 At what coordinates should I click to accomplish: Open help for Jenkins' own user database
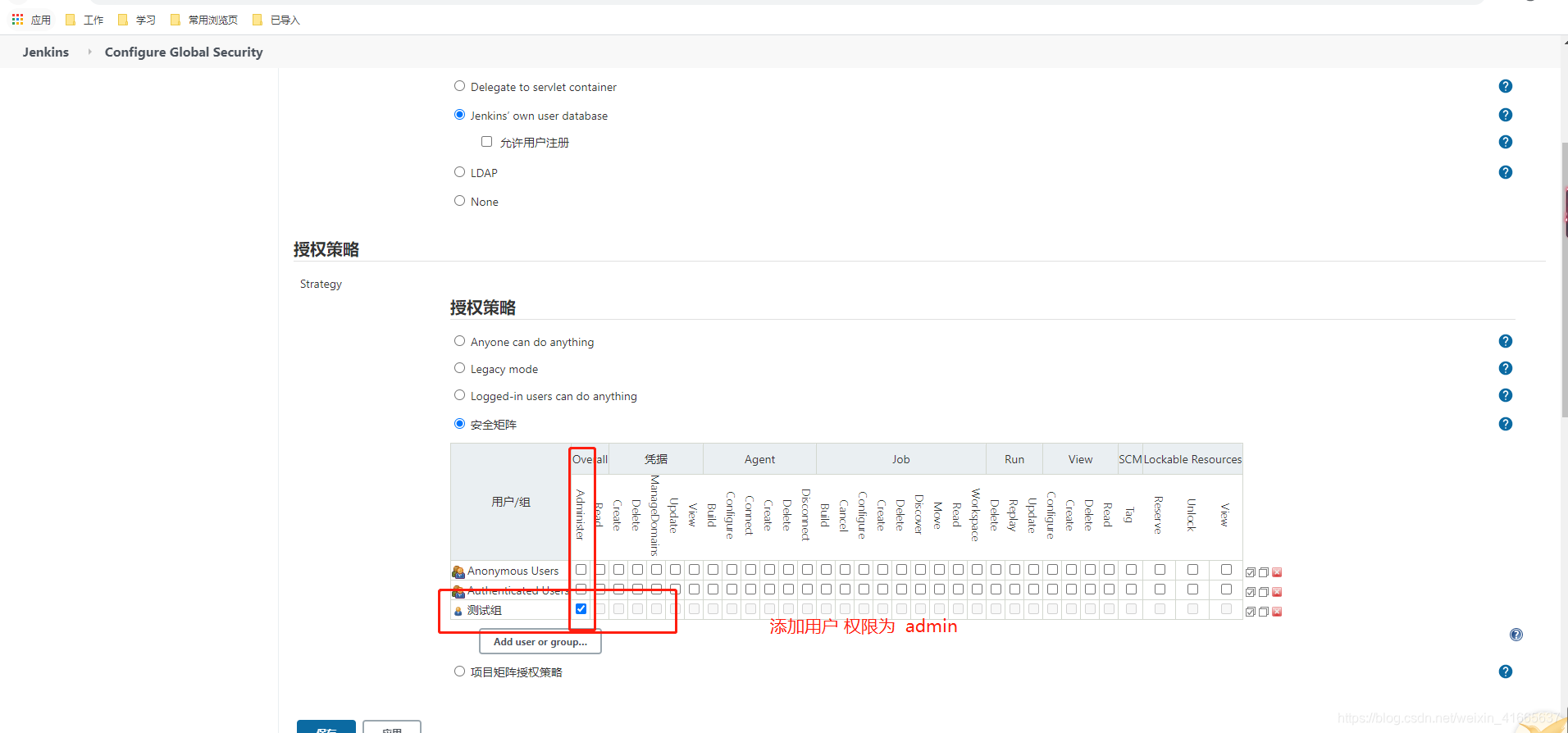1505,115
